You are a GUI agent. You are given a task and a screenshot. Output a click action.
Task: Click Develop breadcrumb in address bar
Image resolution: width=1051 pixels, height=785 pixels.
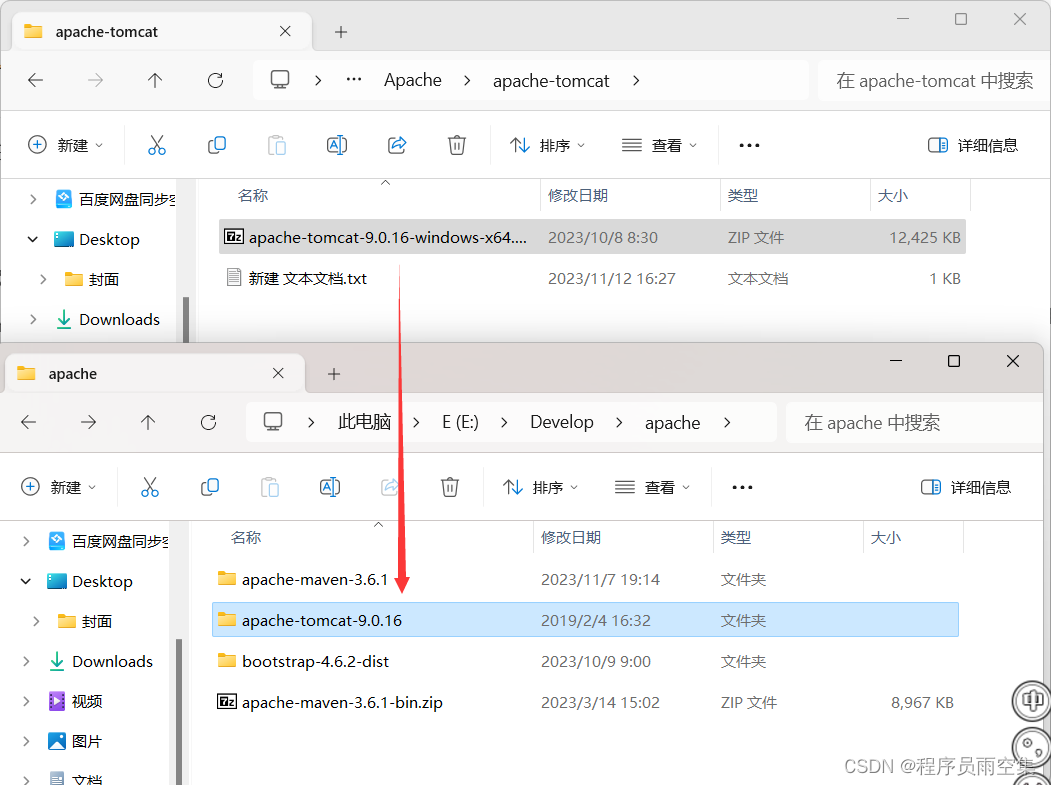tap(562, 422)
